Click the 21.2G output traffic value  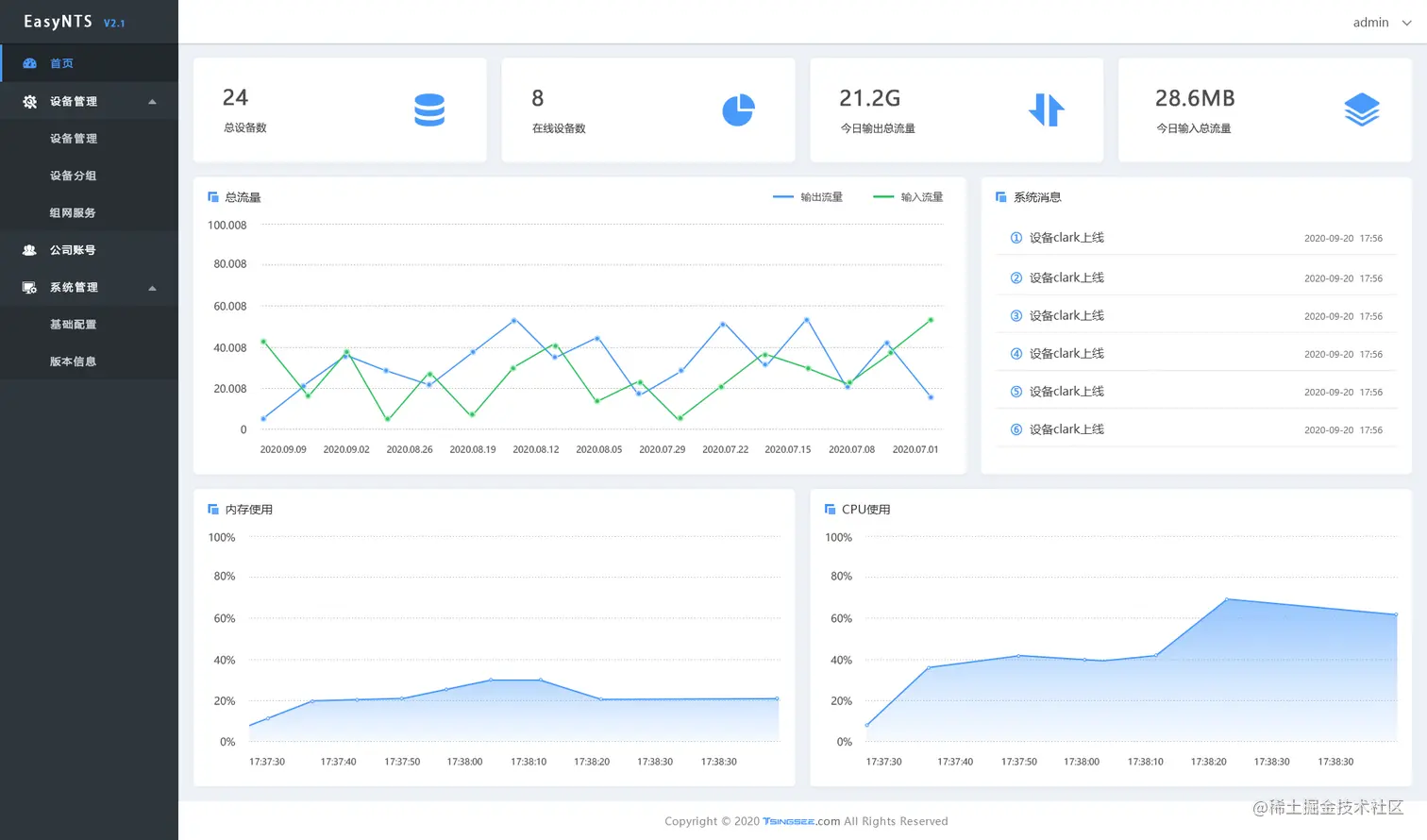(870, 98)
